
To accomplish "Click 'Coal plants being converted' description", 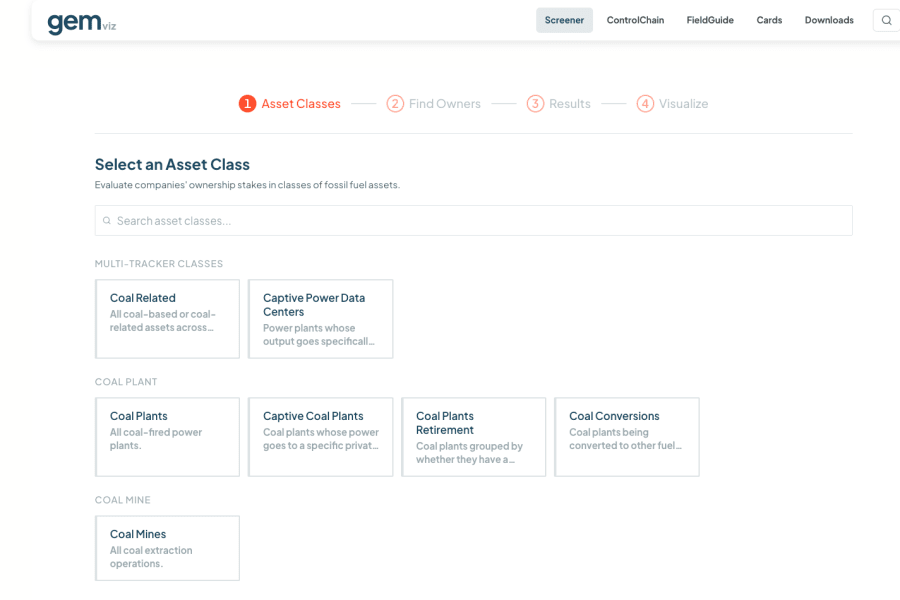I will (626, 439).
